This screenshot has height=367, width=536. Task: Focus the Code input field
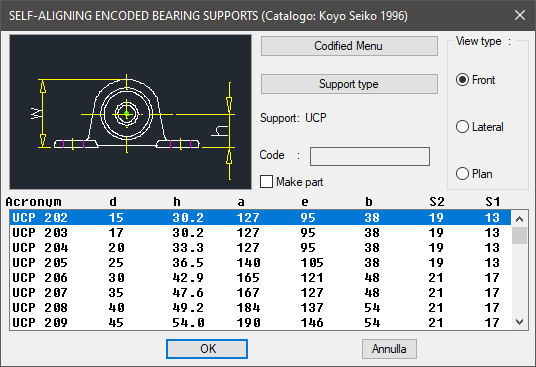tap(370, 157)
